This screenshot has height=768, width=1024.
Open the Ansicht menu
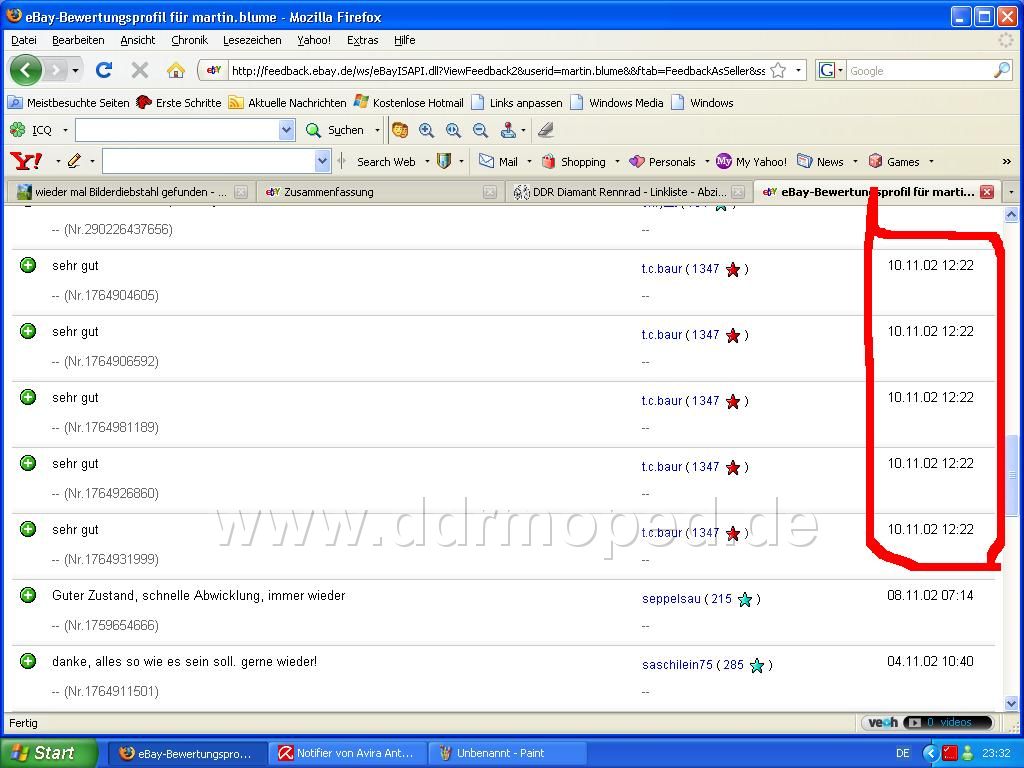click(x=138, y=40)
